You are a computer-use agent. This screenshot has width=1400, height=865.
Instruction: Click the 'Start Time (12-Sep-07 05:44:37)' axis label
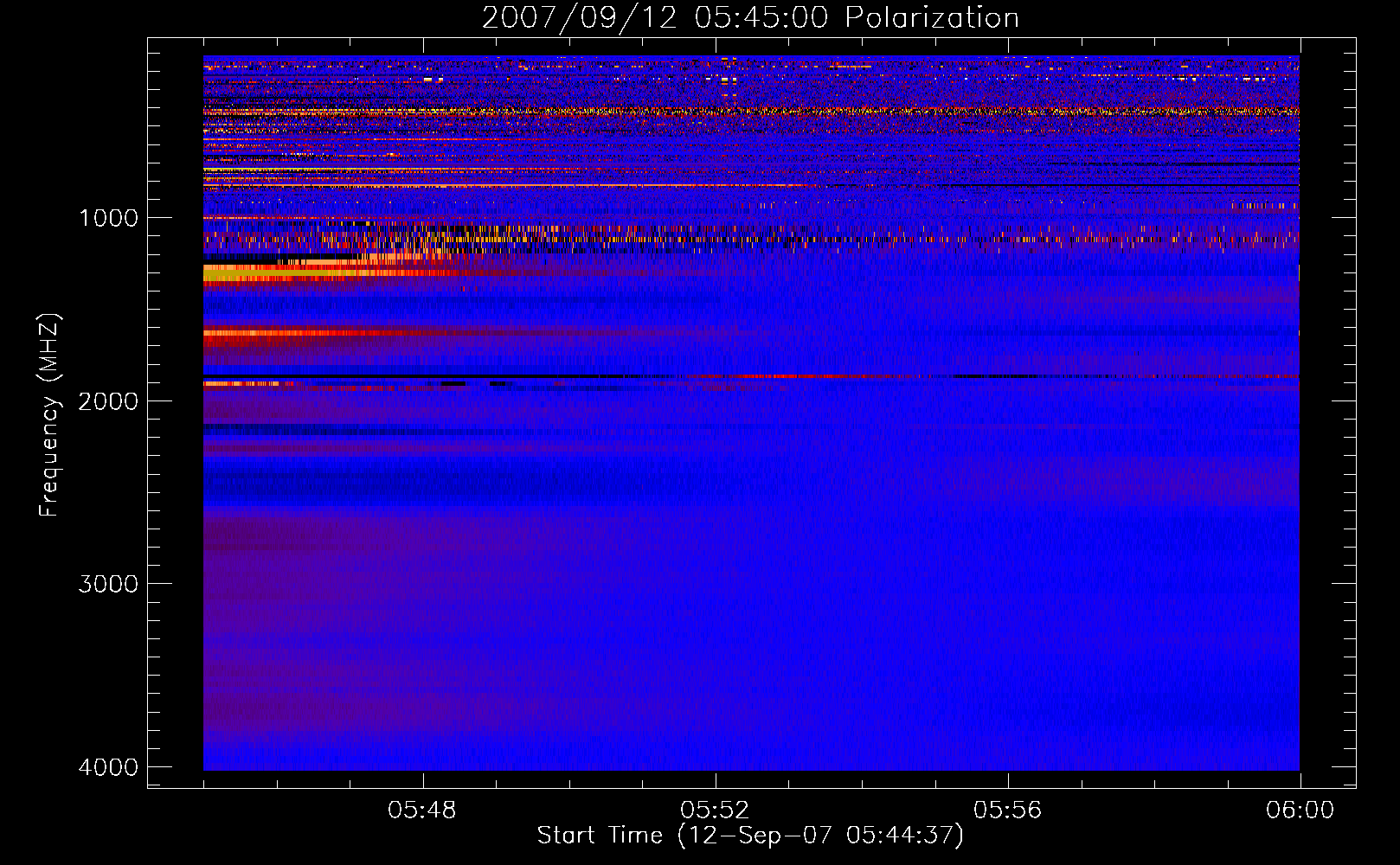click(x=750, y=836)
